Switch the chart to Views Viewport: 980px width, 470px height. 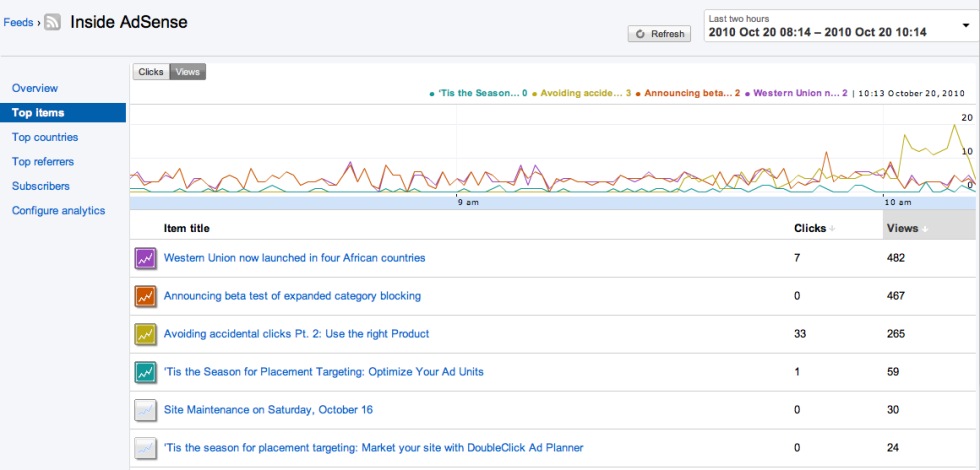point(187,72)
